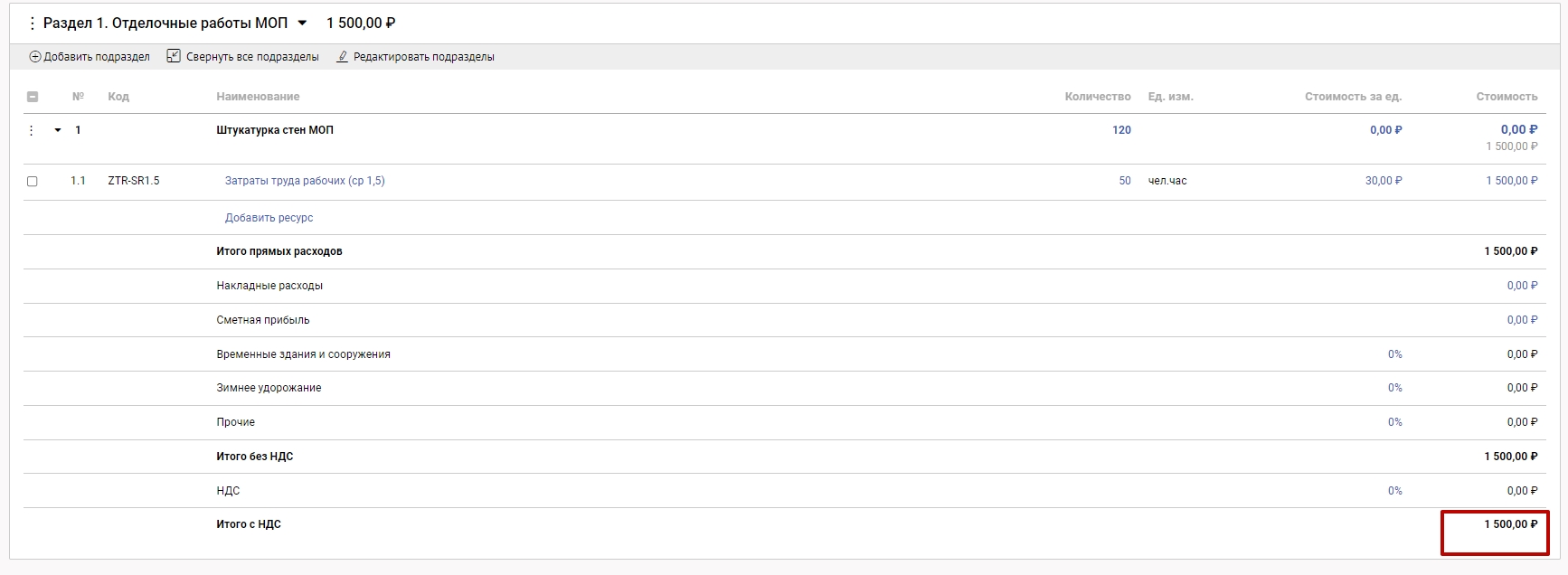Toggle the select-all checkbox in table header
The image size is (1568, 575).
(33, 97)
